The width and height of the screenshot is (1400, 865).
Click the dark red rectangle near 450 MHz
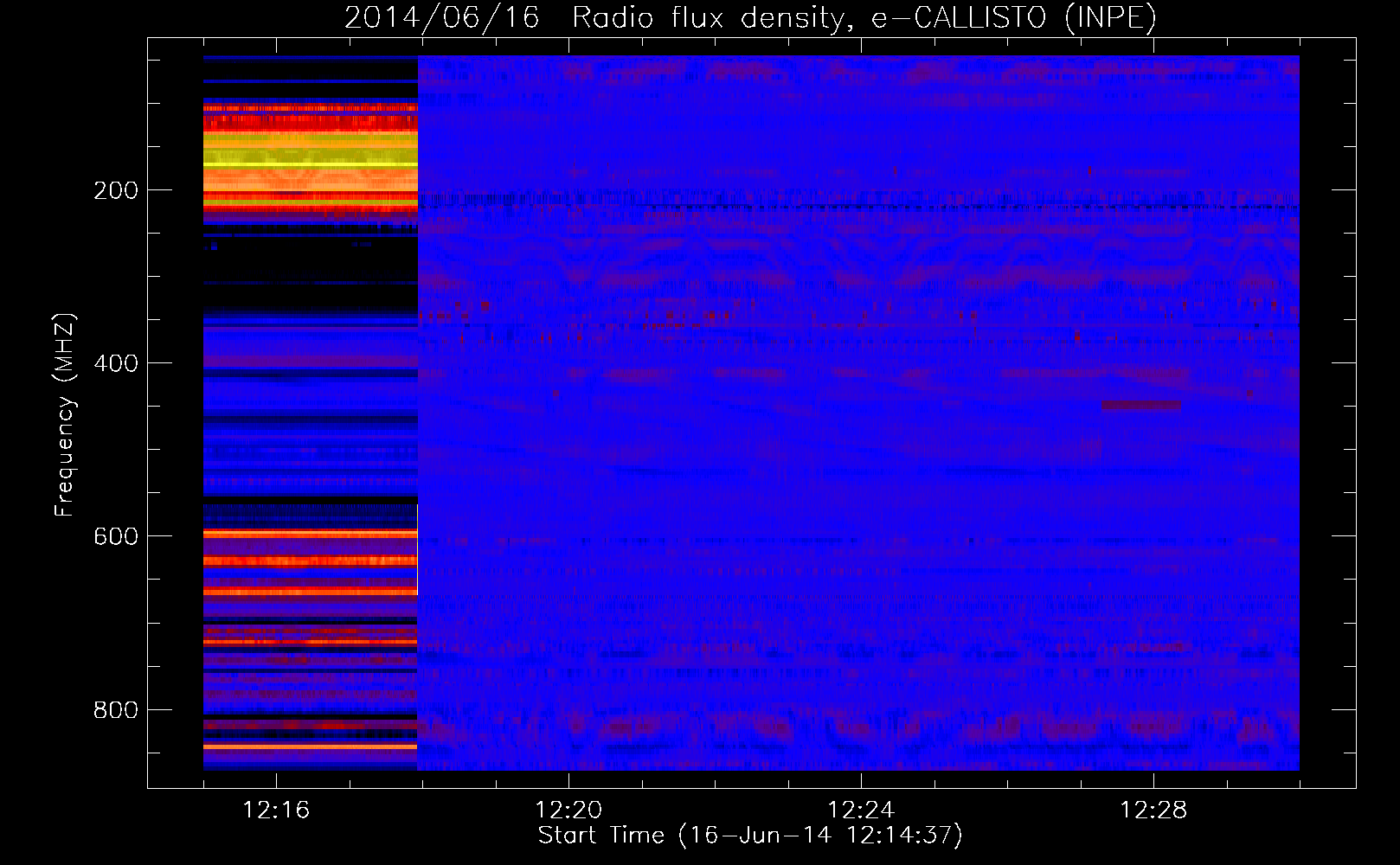(1141, 406)
